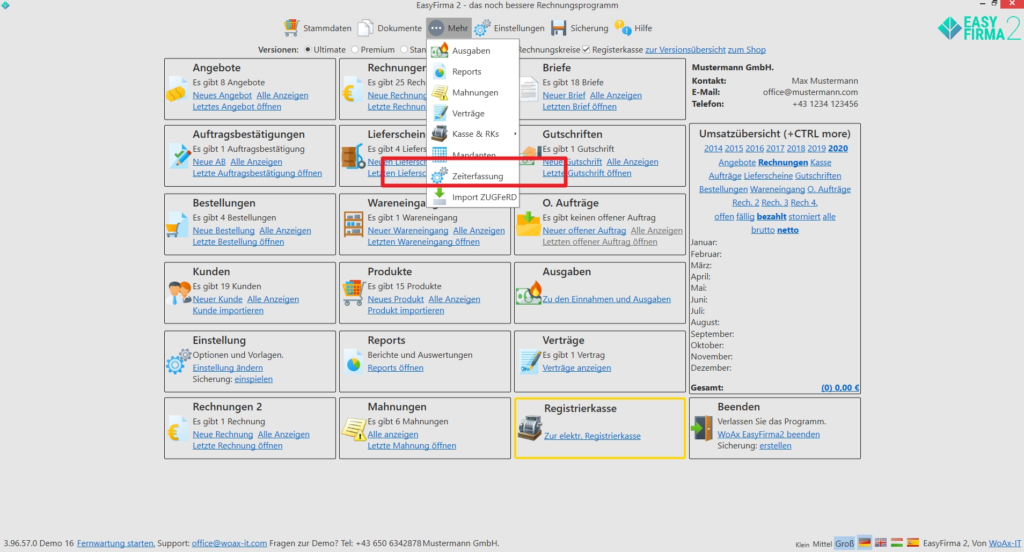Click the Briefe tile document icon
This screenshot has height=552, width=1024.
click(x=529, y=89)
